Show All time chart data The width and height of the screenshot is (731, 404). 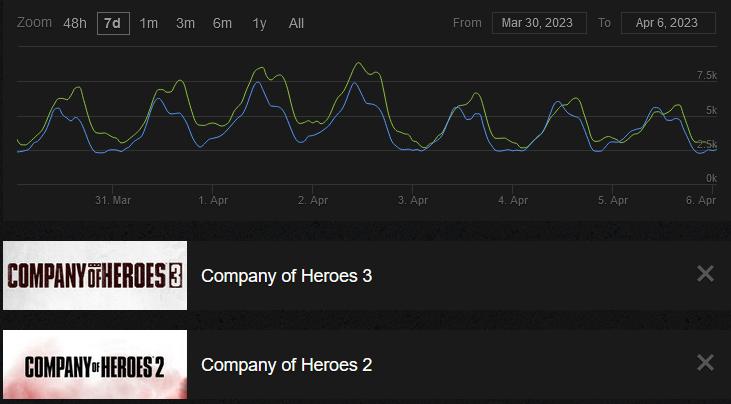pos(296,23)
